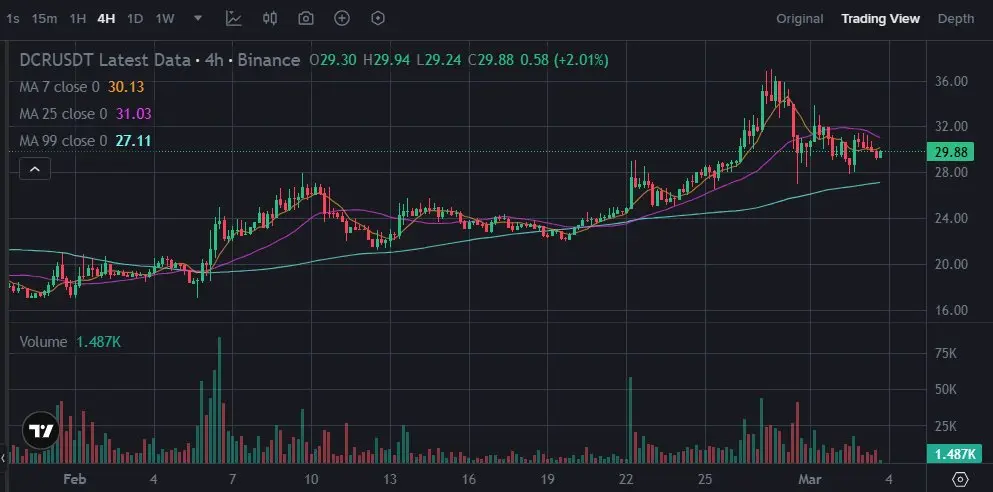Click the 32.00 price axis label
The height and width of the screenshot is (492, 993).
tap(951, 127)
